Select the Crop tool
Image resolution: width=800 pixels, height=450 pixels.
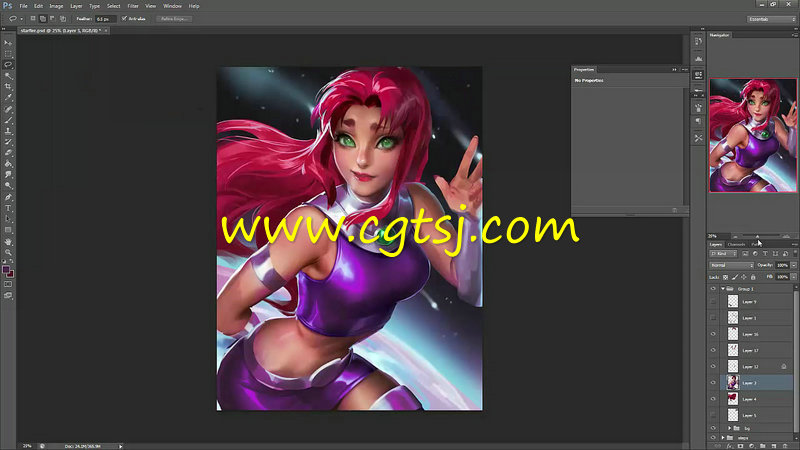pyautogui.click(x=8, y=87)
